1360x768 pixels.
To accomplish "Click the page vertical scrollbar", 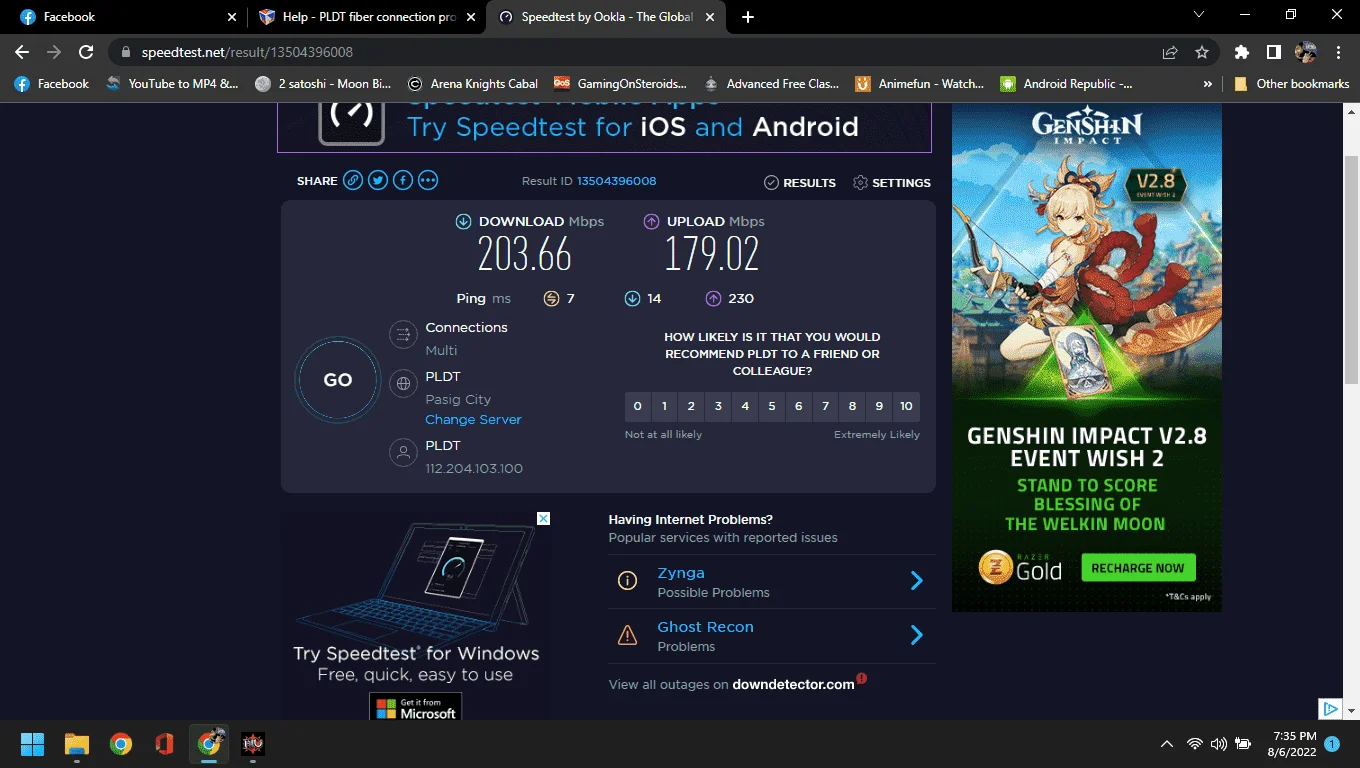I will pos(1352,268).
